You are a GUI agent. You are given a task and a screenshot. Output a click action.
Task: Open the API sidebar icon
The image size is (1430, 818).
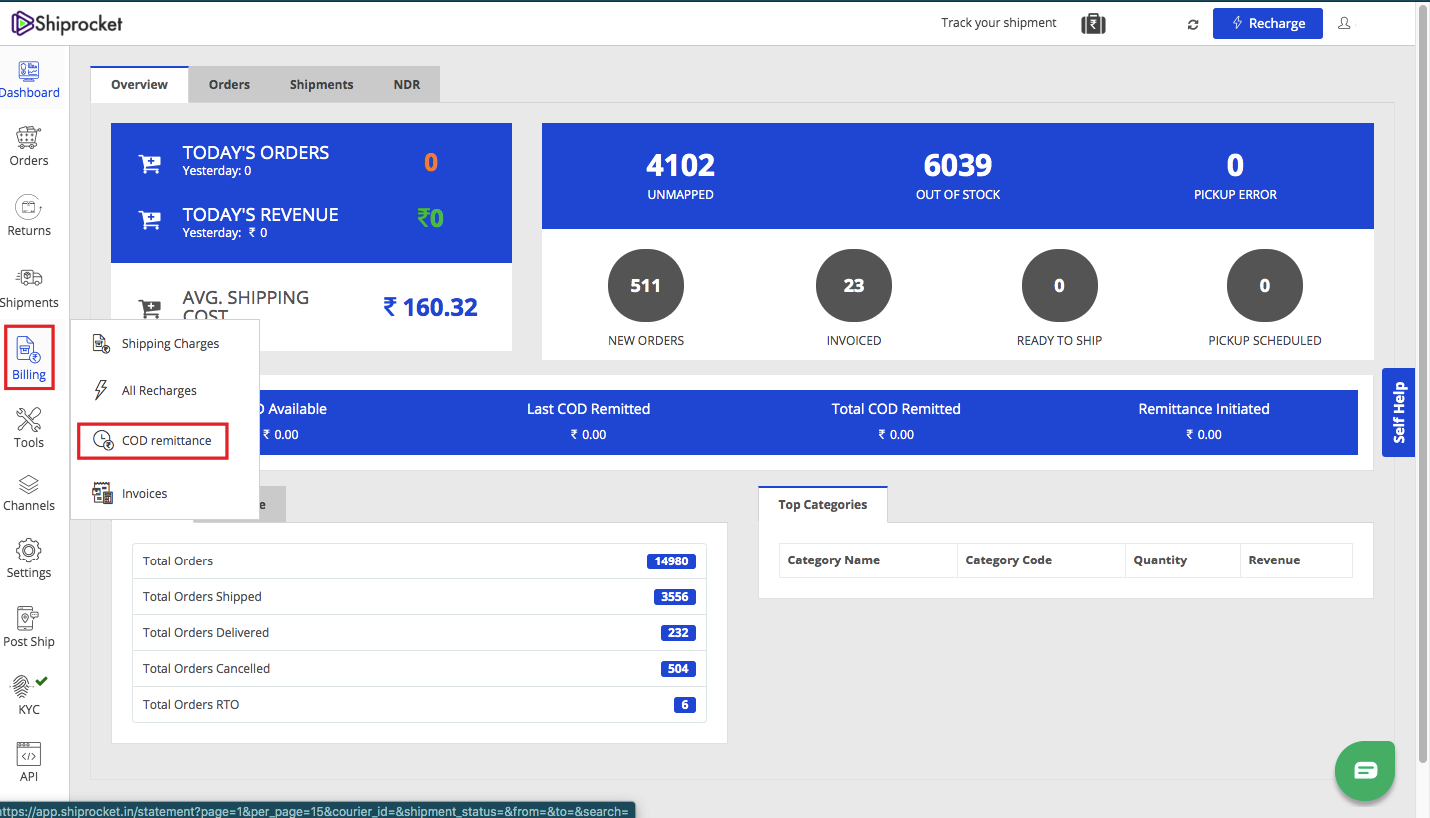point(29,762)
